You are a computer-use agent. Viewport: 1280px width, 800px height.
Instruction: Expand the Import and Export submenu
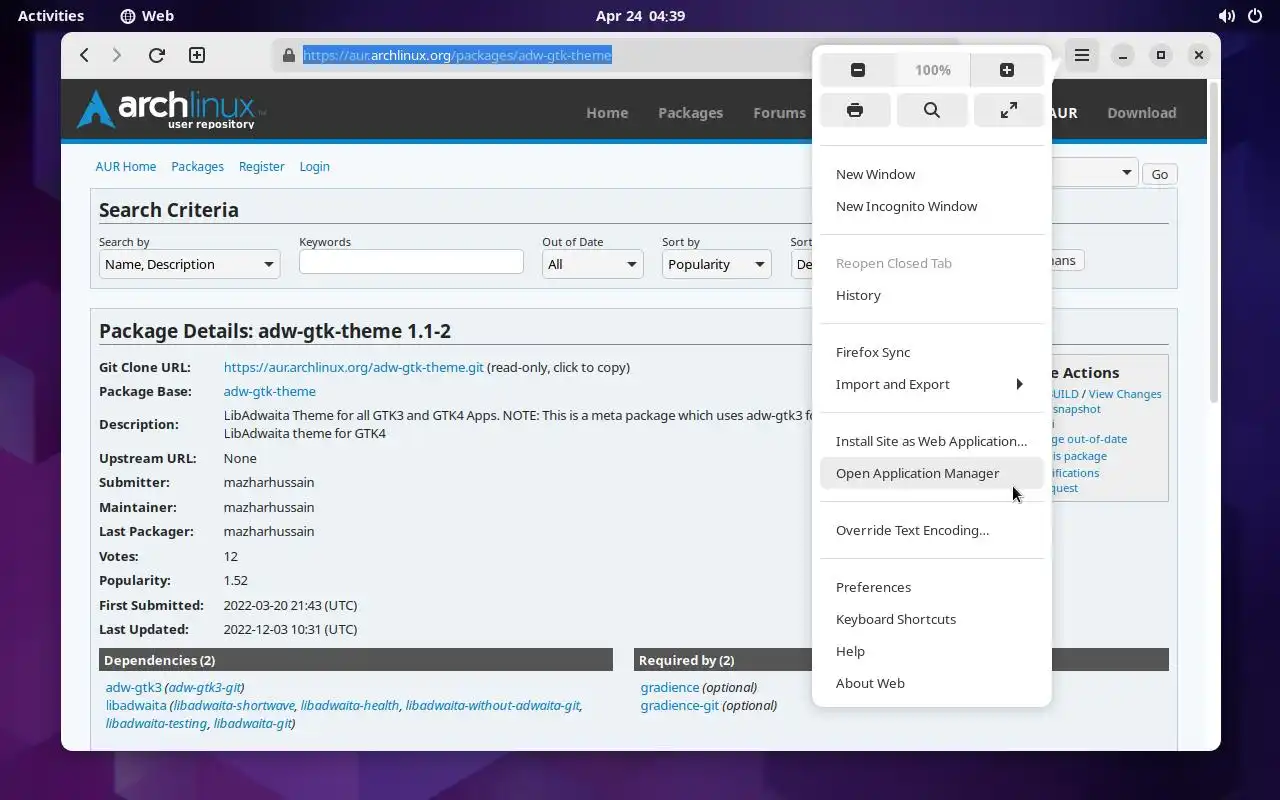(932, 384)
